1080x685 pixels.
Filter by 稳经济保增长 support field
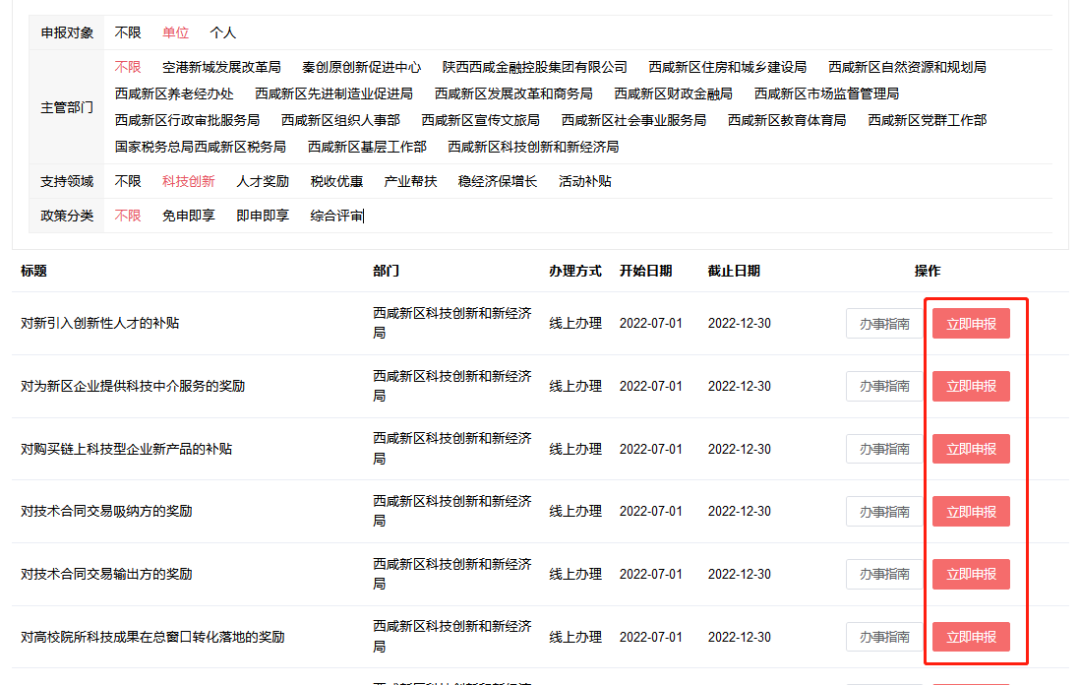(x=486, y=181)
